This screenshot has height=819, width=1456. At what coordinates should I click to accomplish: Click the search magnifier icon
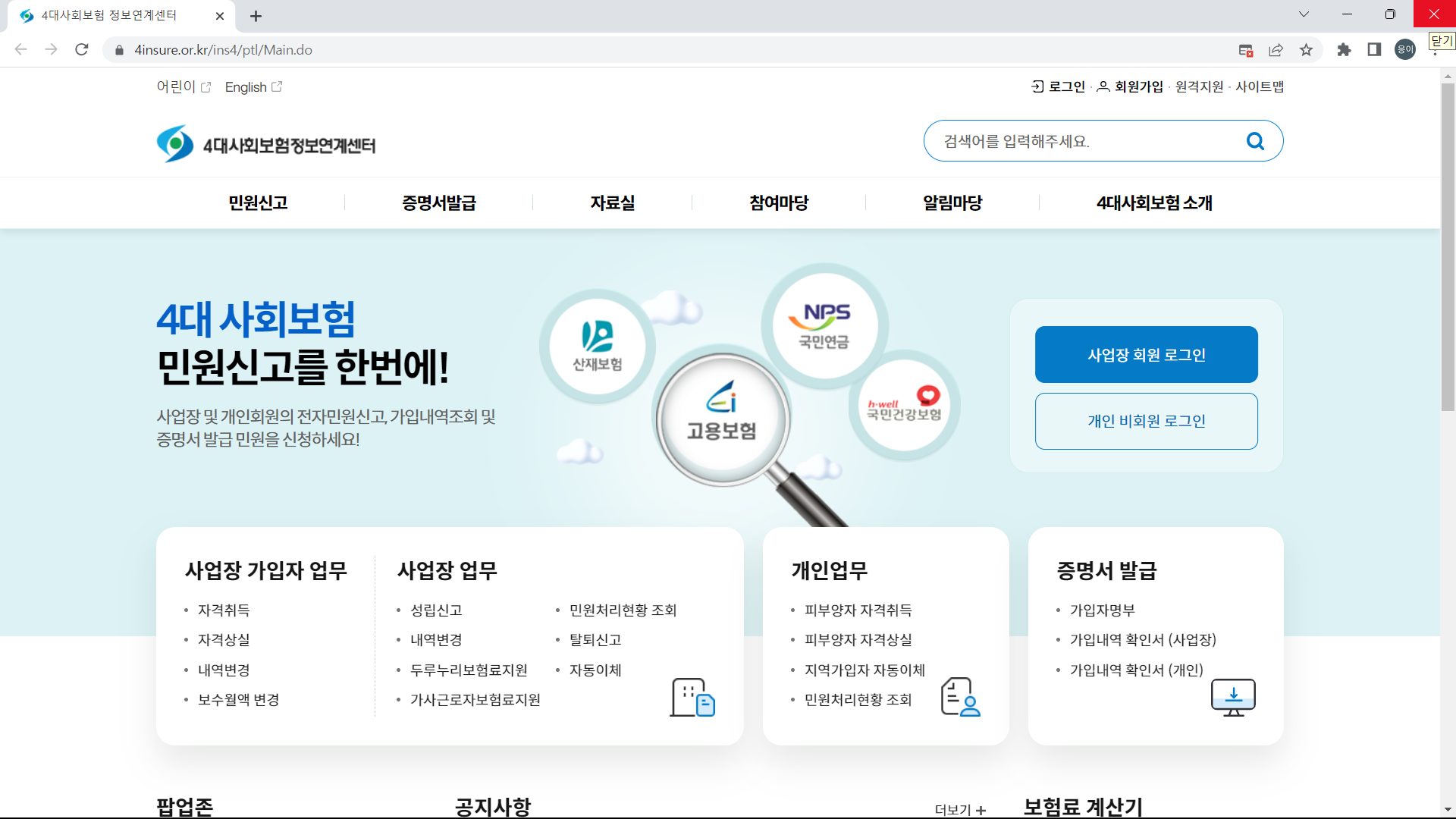(1255, 140)
